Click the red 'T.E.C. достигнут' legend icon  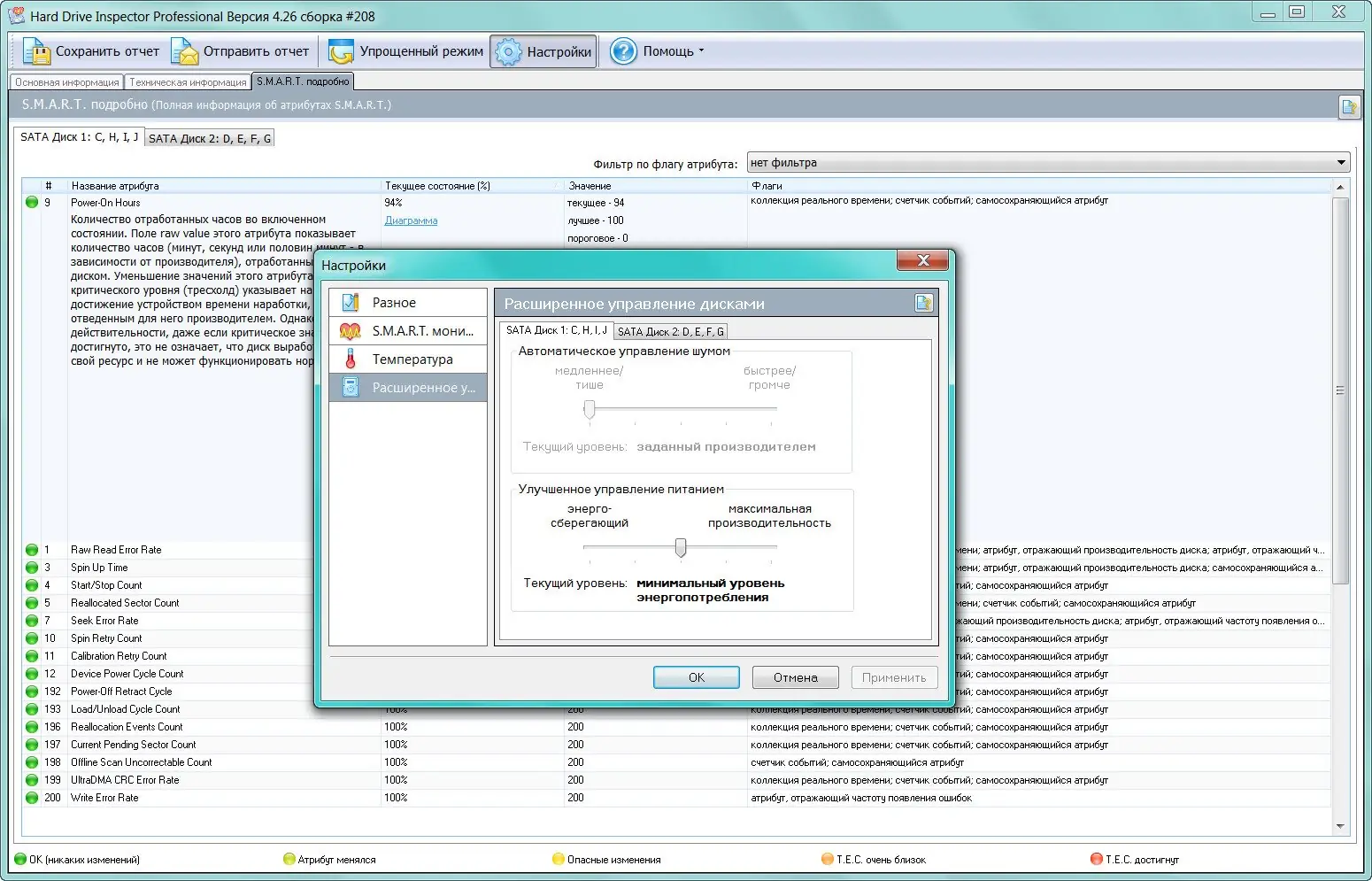1097,859
